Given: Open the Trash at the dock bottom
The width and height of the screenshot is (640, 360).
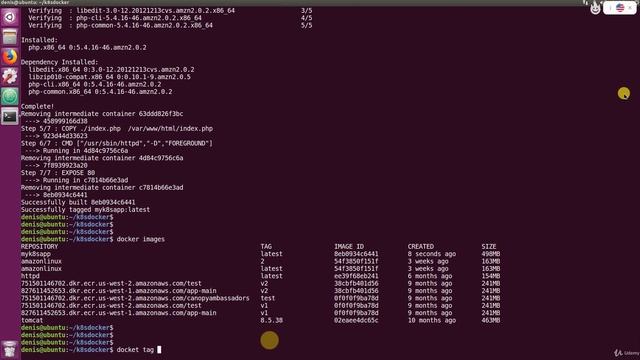Looking at the screenshot, I should tap(9, 349).
